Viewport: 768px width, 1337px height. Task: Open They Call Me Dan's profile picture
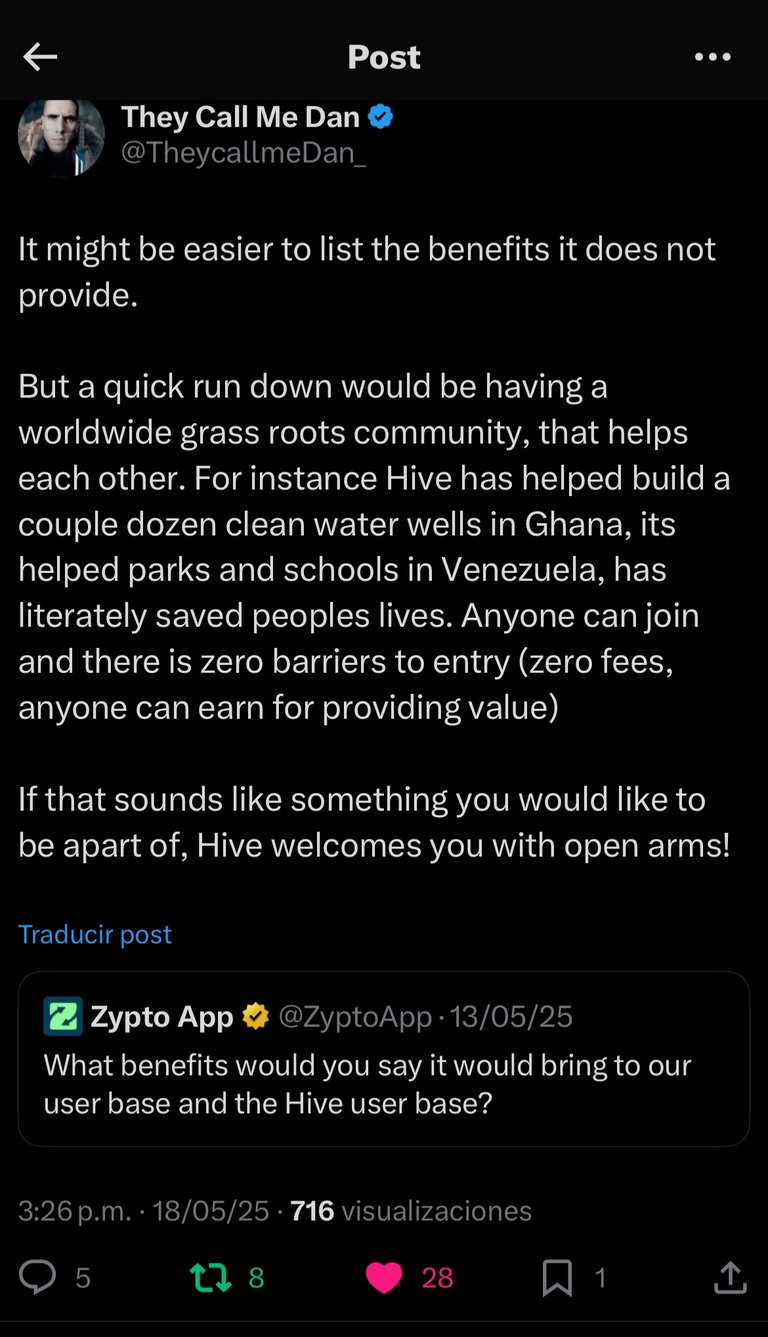click(x=61, y=137)
